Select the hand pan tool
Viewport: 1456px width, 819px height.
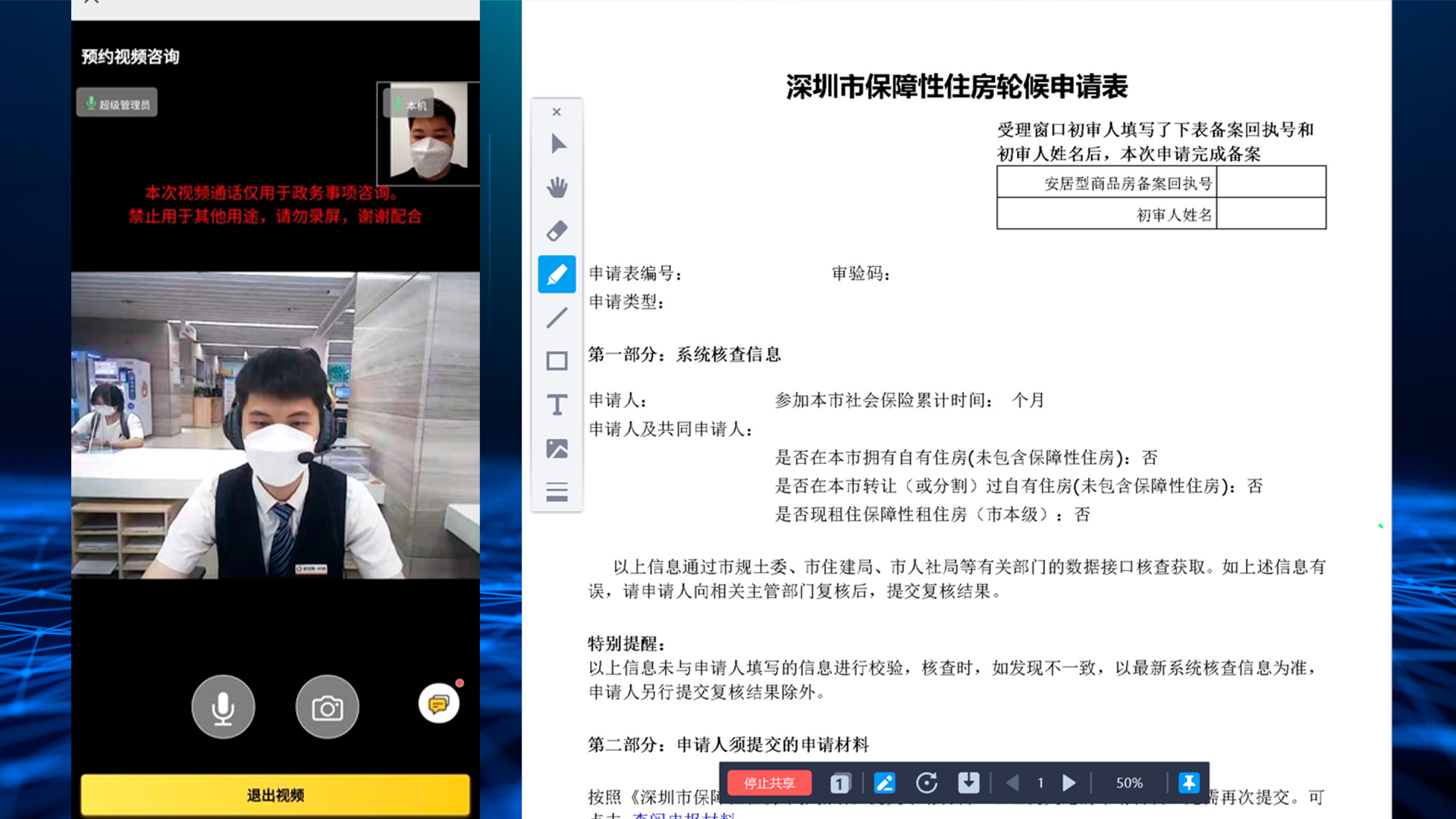coord(557,187)
